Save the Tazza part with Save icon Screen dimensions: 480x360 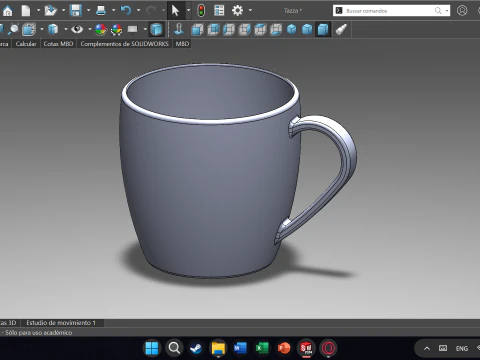[76, 11]
